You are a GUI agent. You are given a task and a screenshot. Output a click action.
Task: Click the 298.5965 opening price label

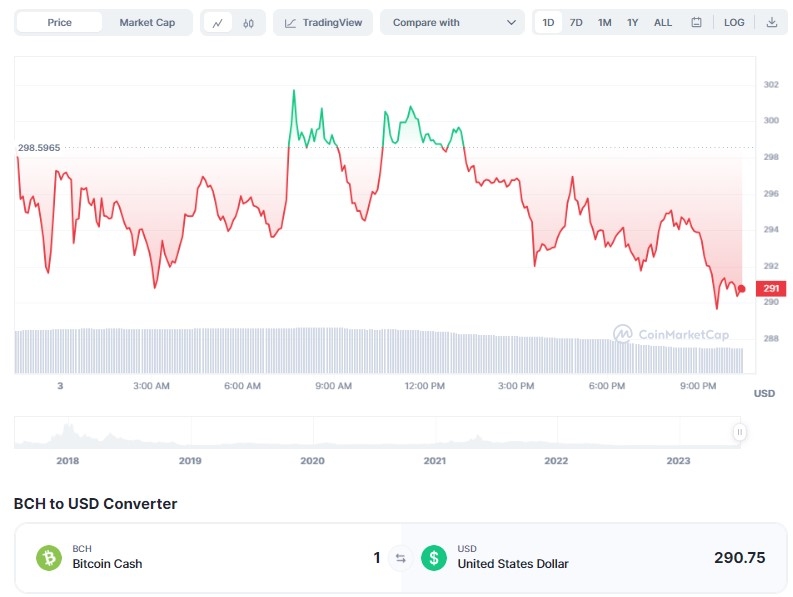pyautogui.click(x=39, y=148)
